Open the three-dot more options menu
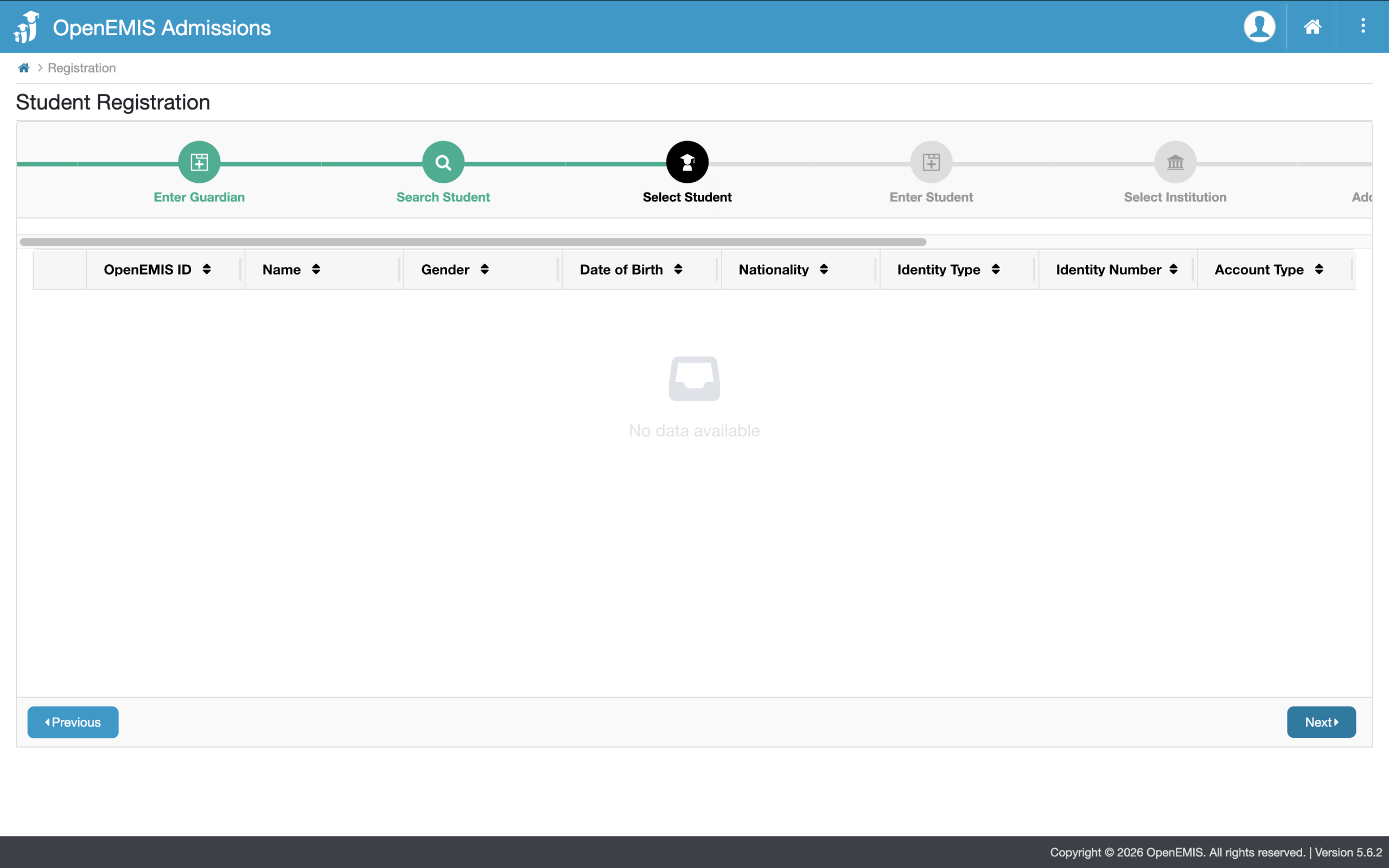The height and width of the screenshot is (868, 1389). pyautogui.click(x=1362, y=26)
